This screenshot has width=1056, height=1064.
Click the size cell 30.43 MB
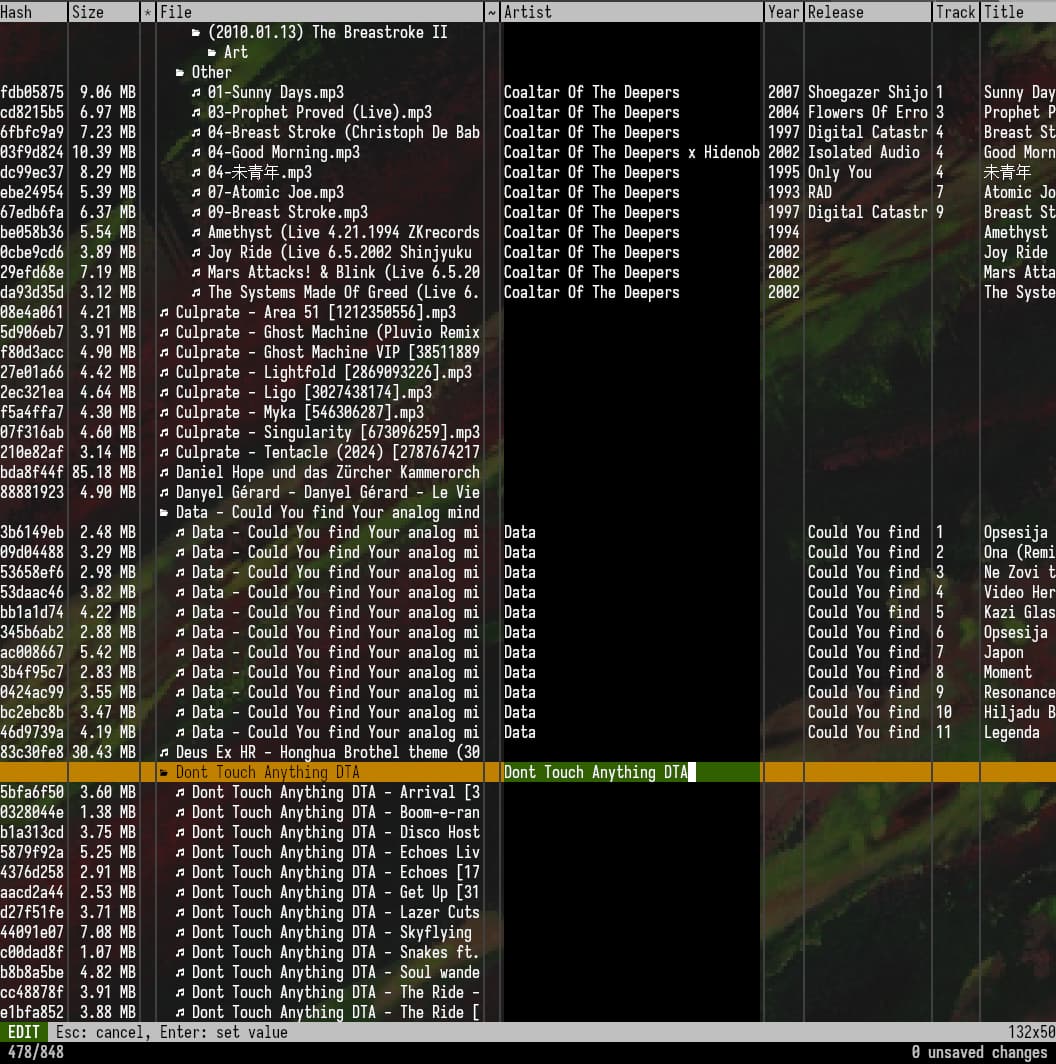[104, 753]
